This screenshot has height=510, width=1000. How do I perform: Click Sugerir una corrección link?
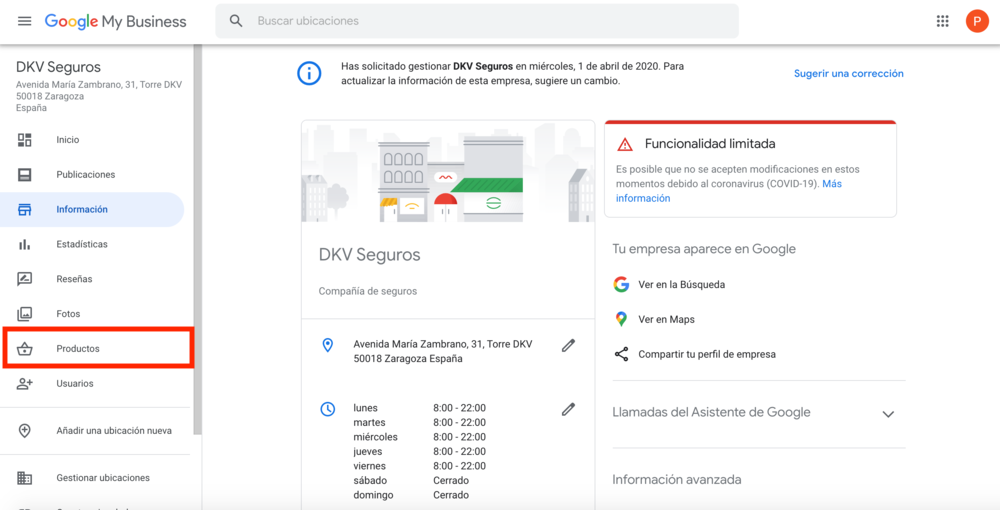848,73
